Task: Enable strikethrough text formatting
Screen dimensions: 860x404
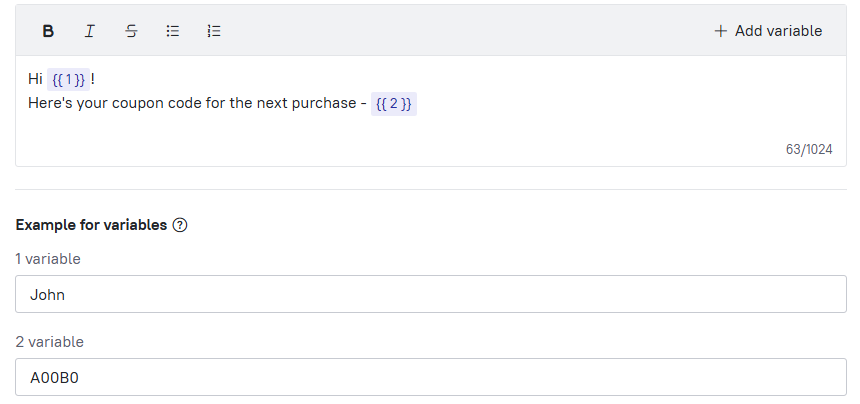Action: 131,31
